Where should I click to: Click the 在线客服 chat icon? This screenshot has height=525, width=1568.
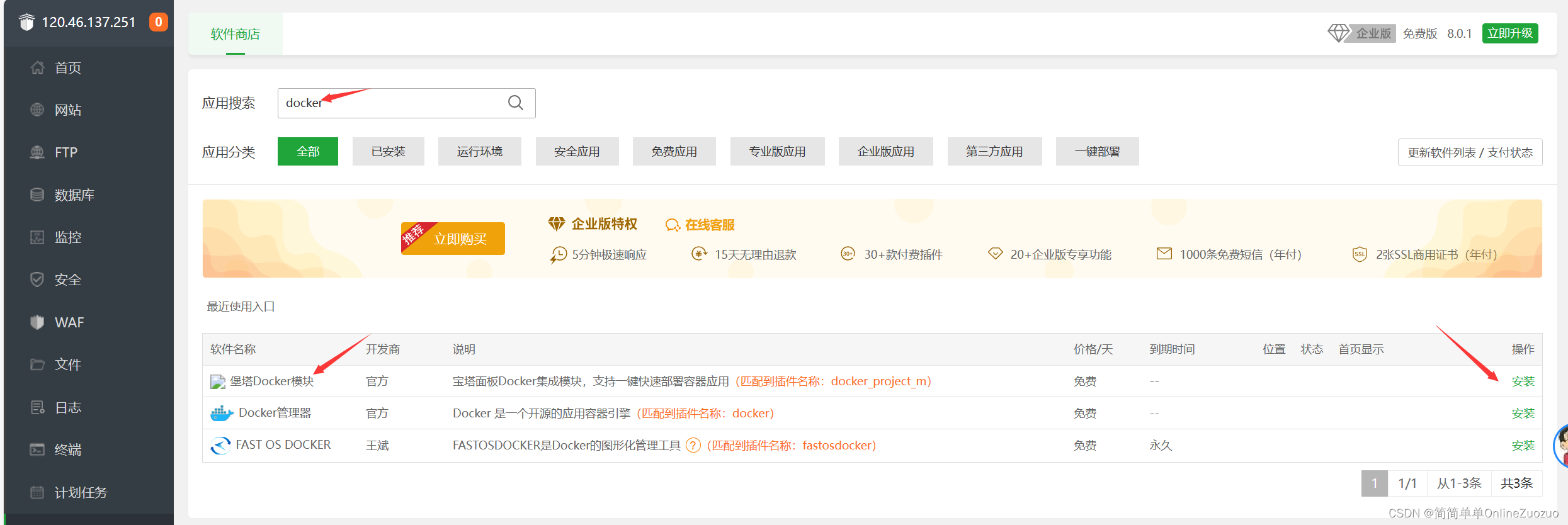pyautogui.click(x=673, y=225)
